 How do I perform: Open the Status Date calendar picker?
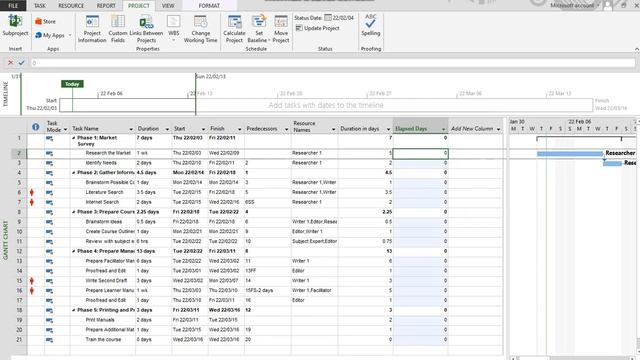(328, 18)
